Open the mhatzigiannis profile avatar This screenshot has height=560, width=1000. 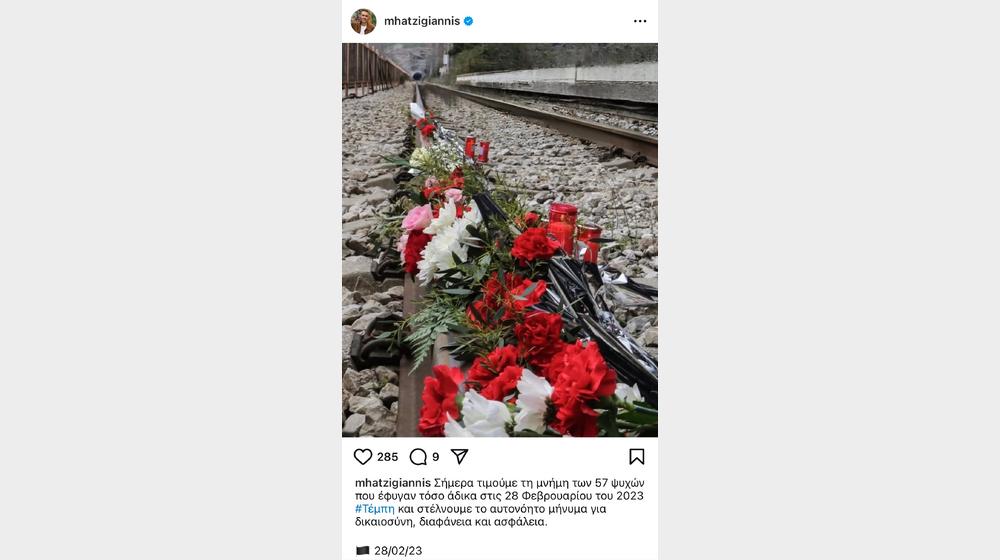[364, 21]
